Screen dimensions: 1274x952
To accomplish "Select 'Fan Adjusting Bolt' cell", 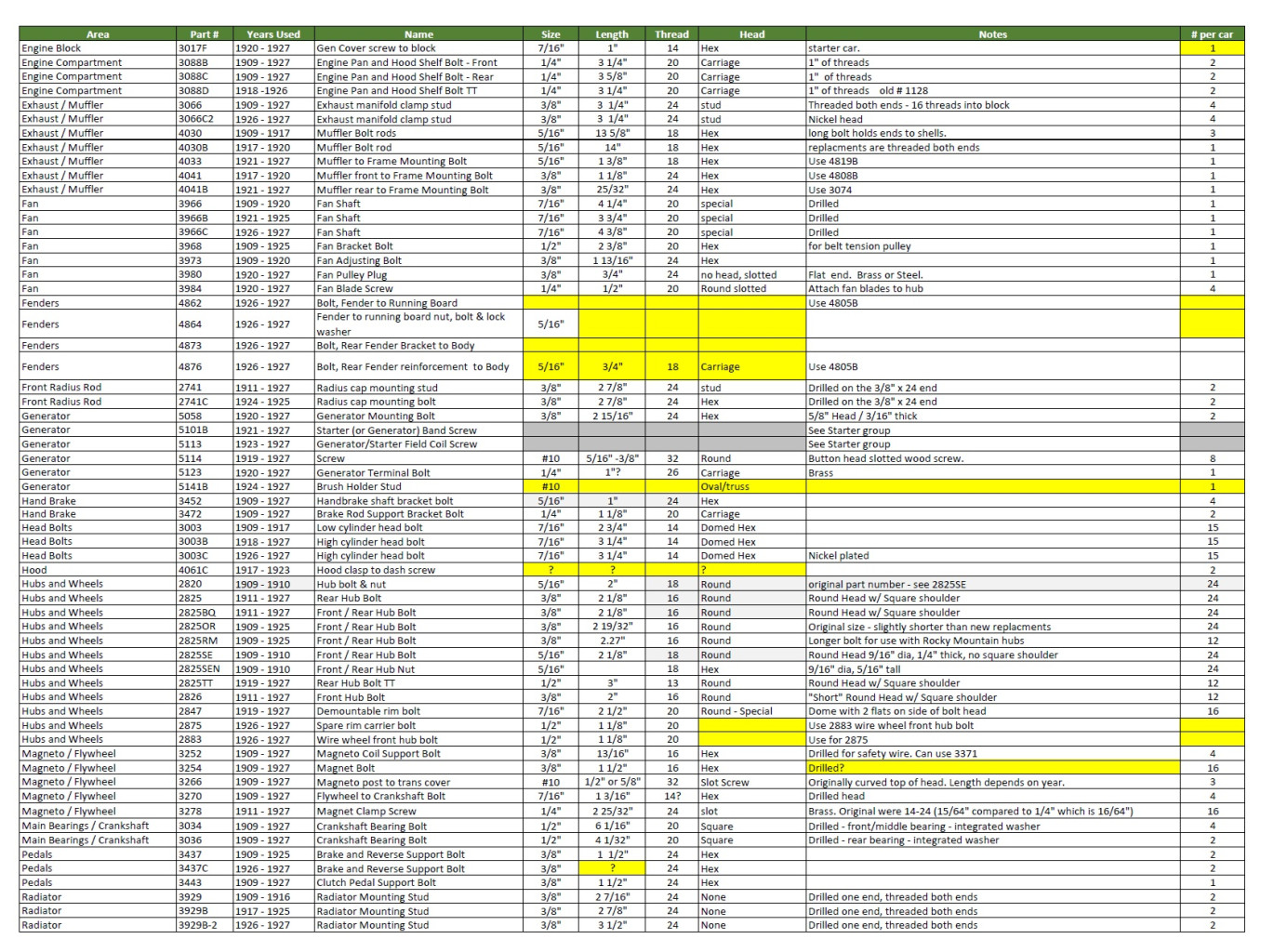I will click(418, 260).
